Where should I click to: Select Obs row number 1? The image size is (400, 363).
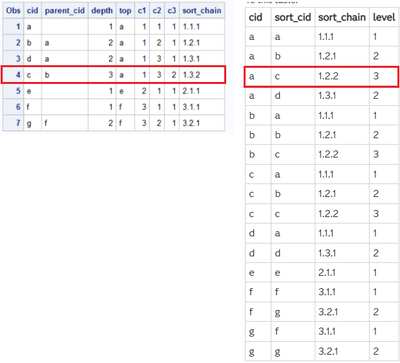(18, 27)
